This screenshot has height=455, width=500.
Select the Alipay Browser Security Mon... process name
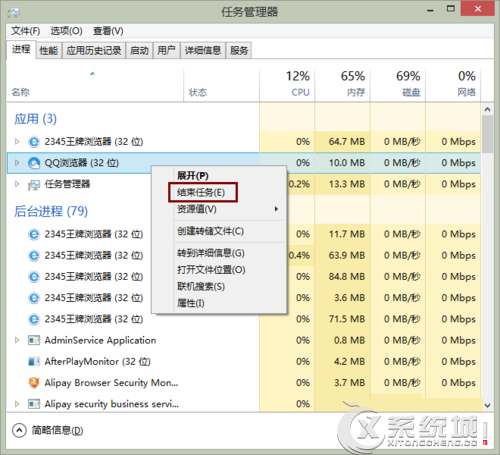111,383
